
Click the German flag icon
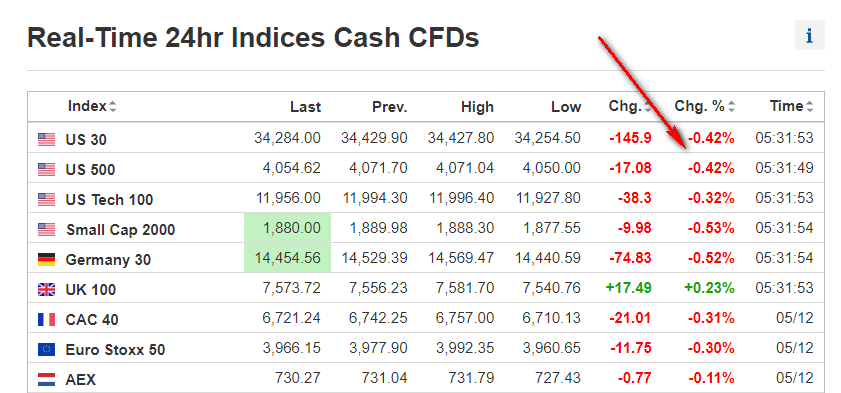(47, 260)
